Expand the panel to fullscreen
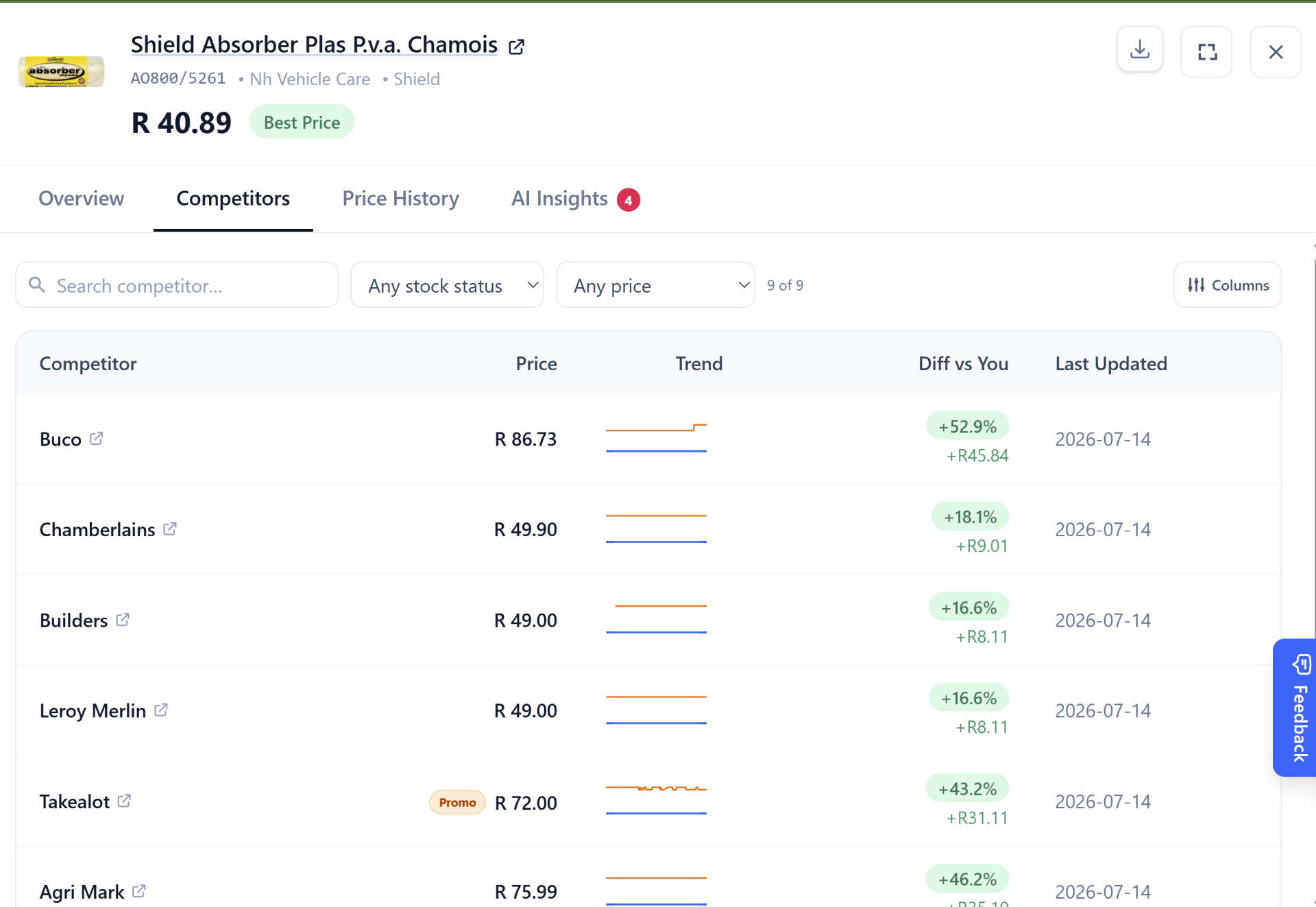 1207,51
